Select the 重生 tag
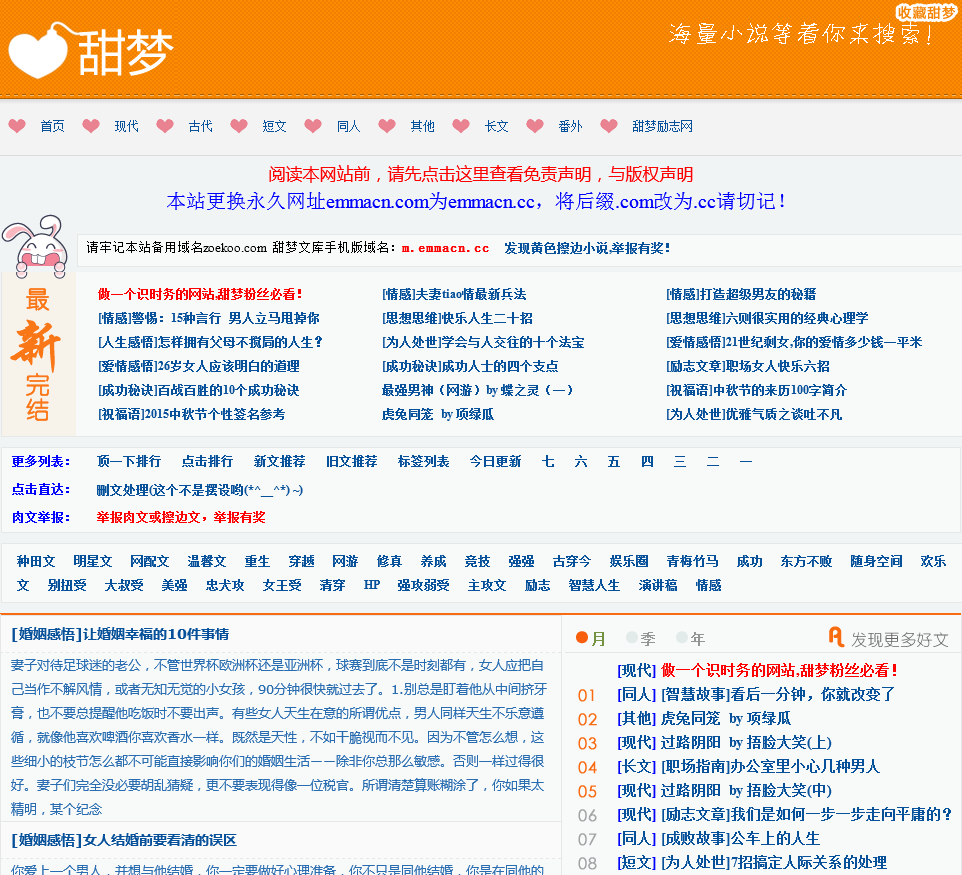Viewport: 962px width, 875px height. coord(257,561)
